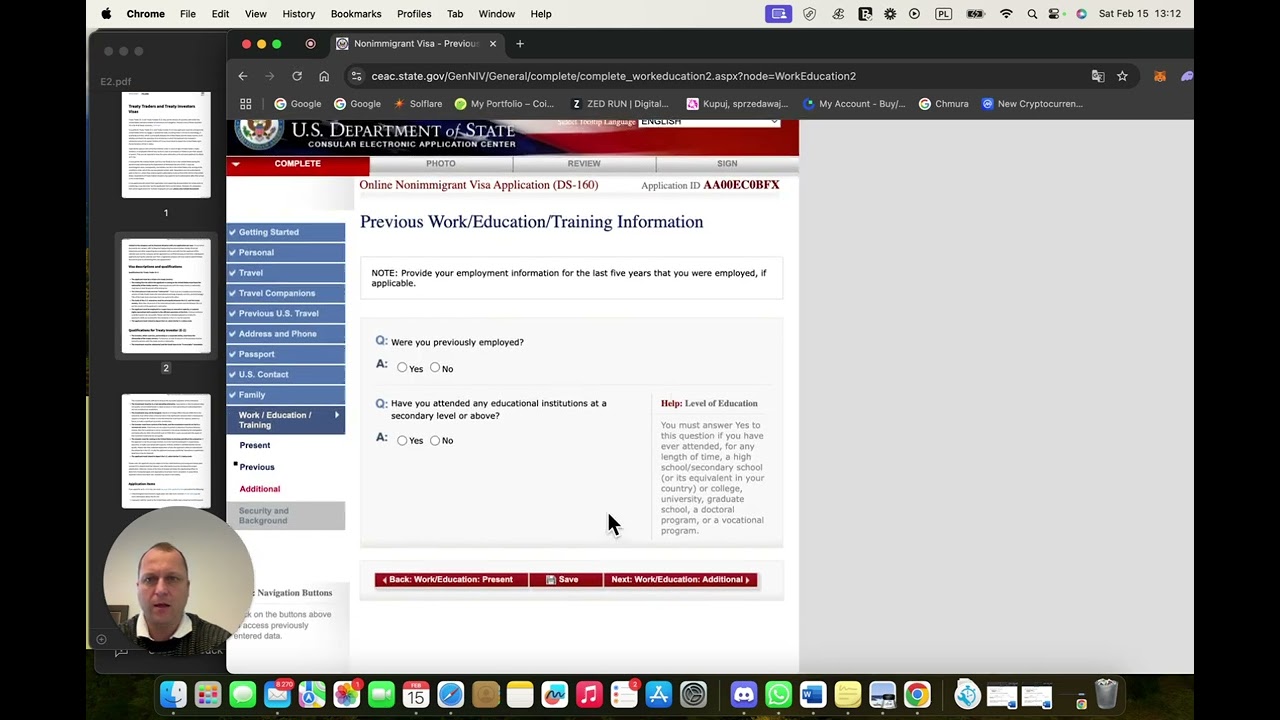The image size is (1280, 720).
Task: Open App Store from the Dock
Action: click(659, 694)
